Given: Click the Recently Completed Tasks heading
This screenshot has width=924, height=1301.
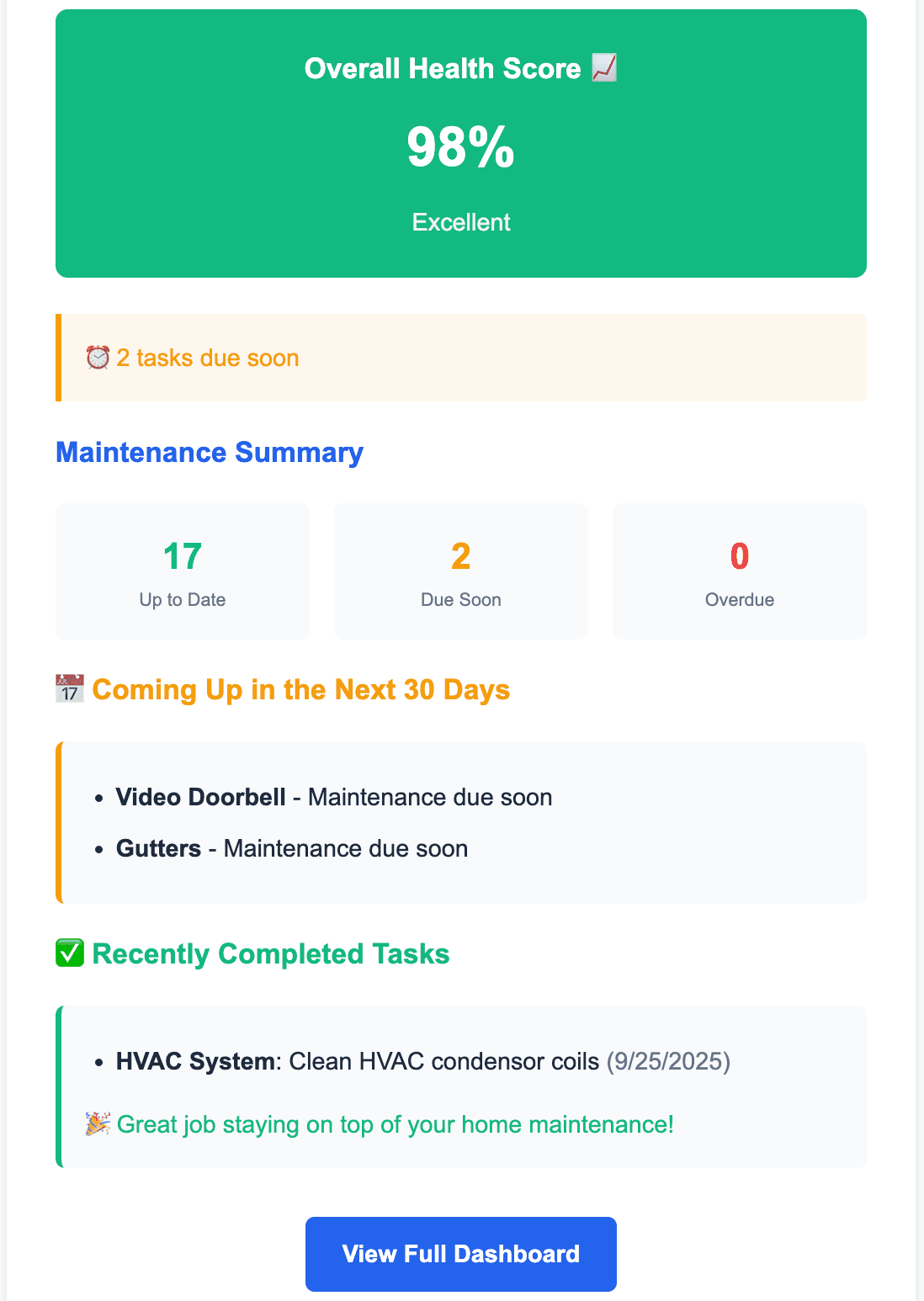Looking at the screenshot, I should click(x=270, y=954).
